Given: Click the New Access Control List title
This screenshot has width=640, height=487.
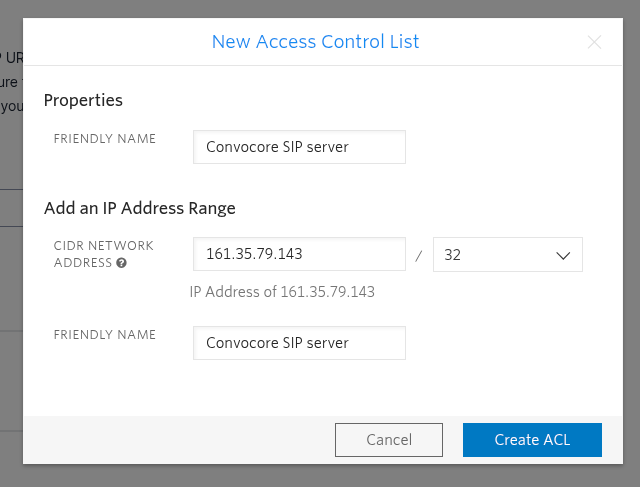Looking at the screenshot, I should point(315,42).
